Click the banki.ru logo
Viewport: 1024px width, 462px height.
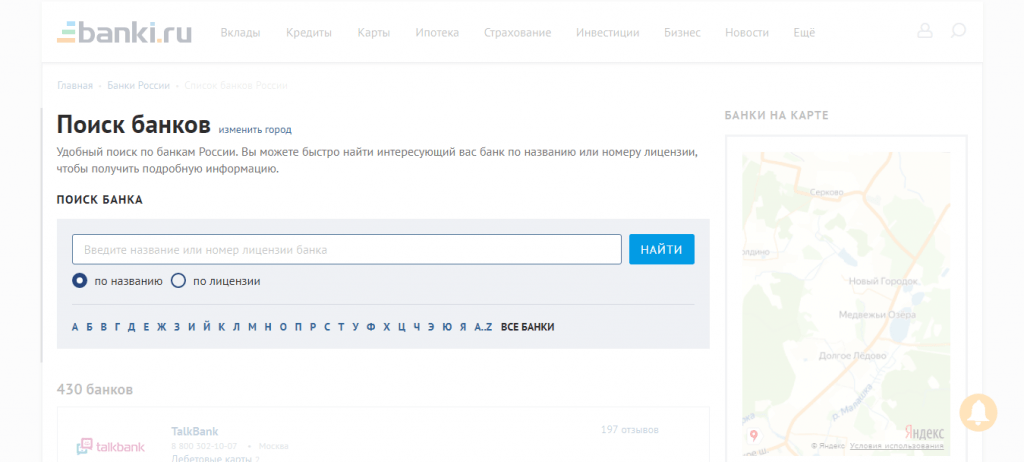(x=124, y=31)
